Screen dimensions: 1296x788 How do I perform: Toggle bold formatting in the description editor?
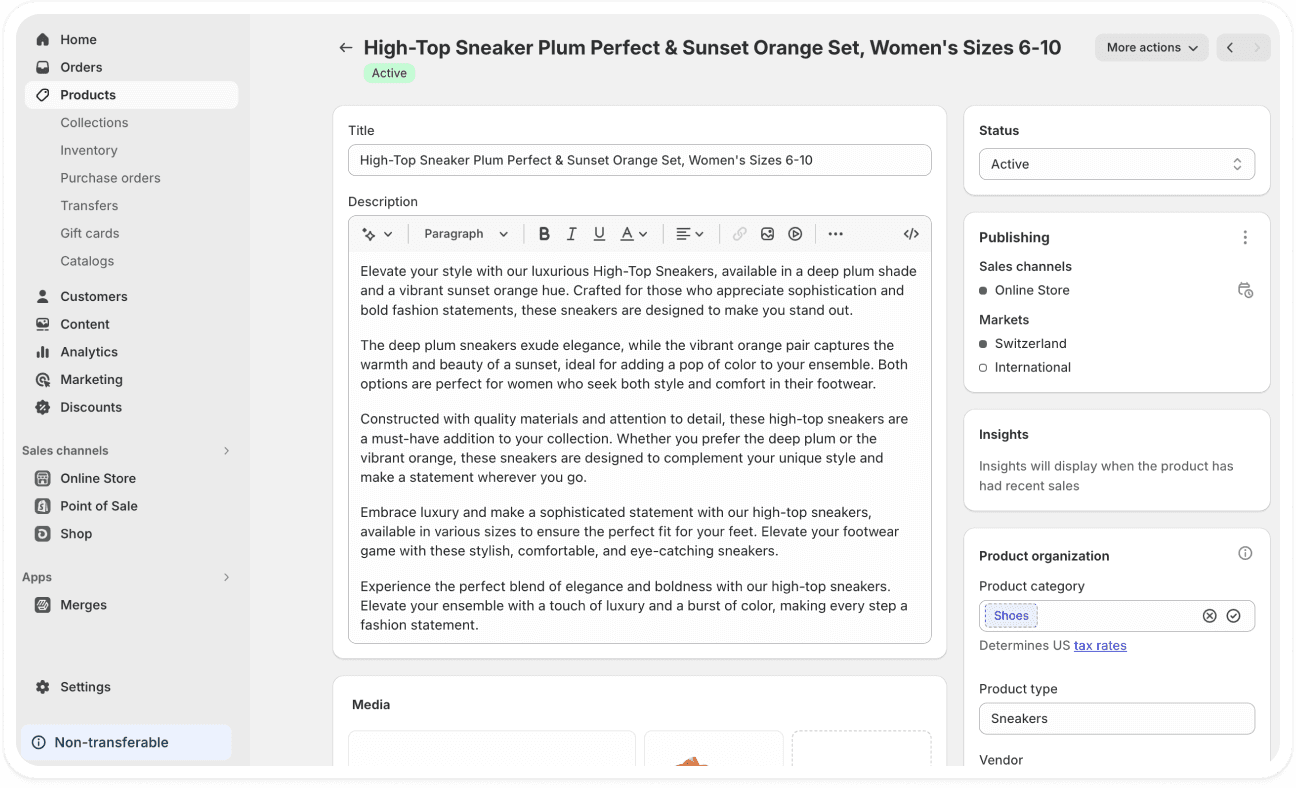pos(544,233)
